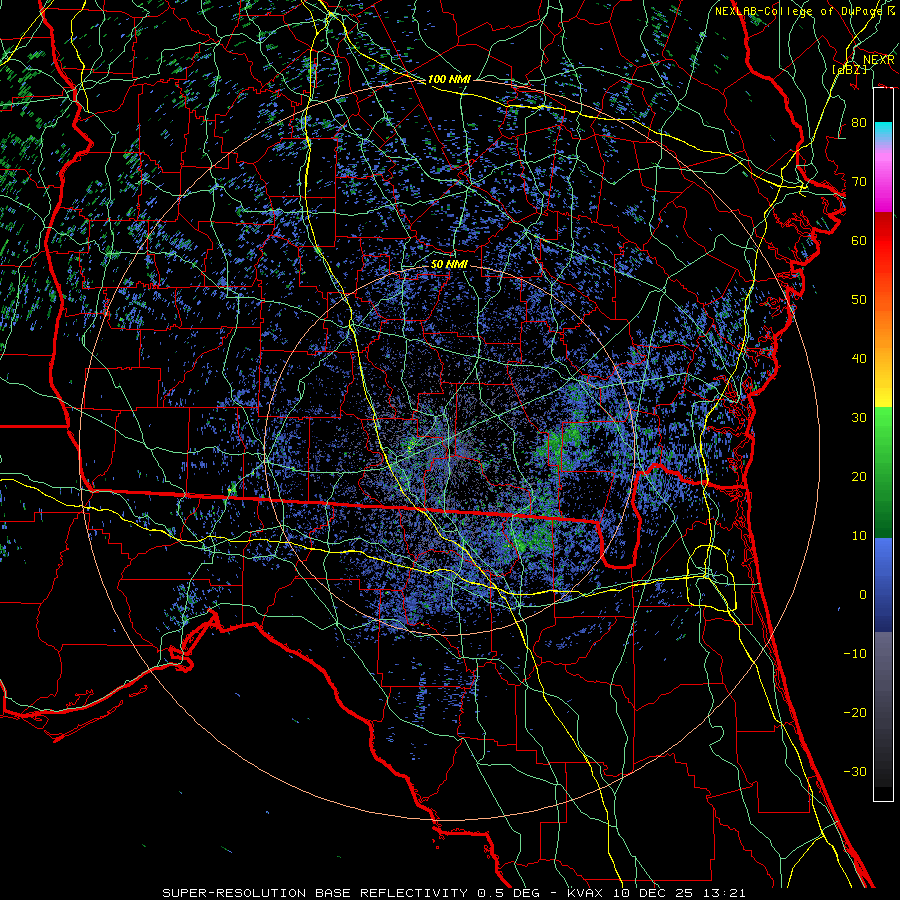This screenshot has height=900, width=900.
Task: Click the "100 NMI" range ring label
Action: [449, 79]
